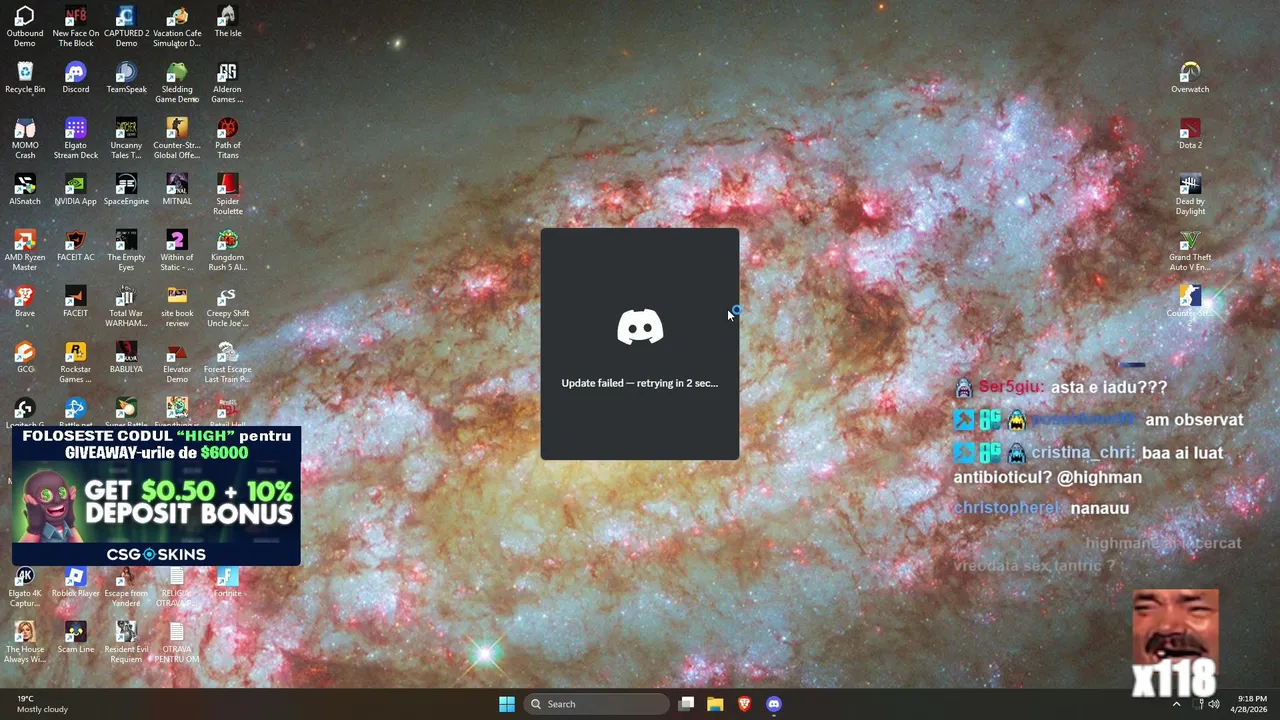Open File Explorer from the taskbar
The width and height of the screenshot is (1280, 720).
(715, 704)
